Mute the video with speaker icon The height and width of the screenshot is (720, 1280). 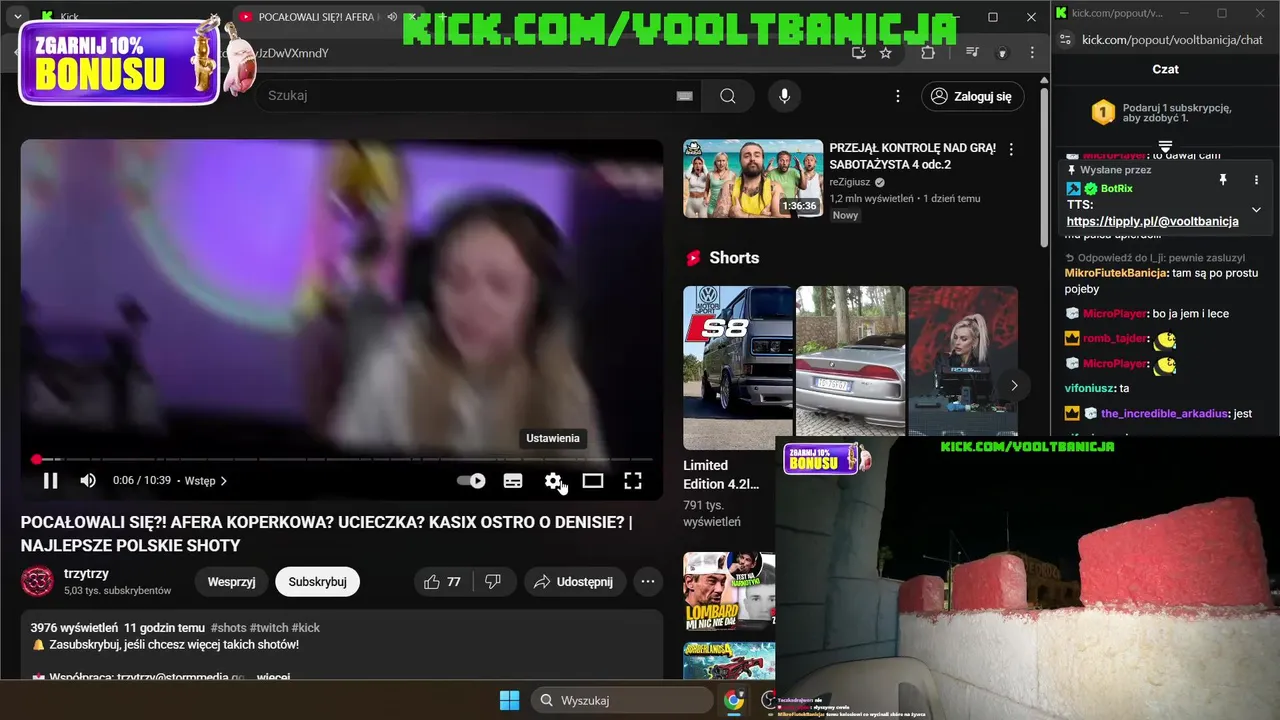click(x=88, y=481)
